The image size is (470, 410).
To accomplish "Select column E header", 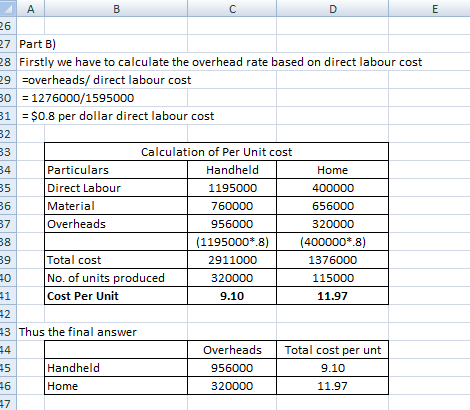I will coord(435,9).
